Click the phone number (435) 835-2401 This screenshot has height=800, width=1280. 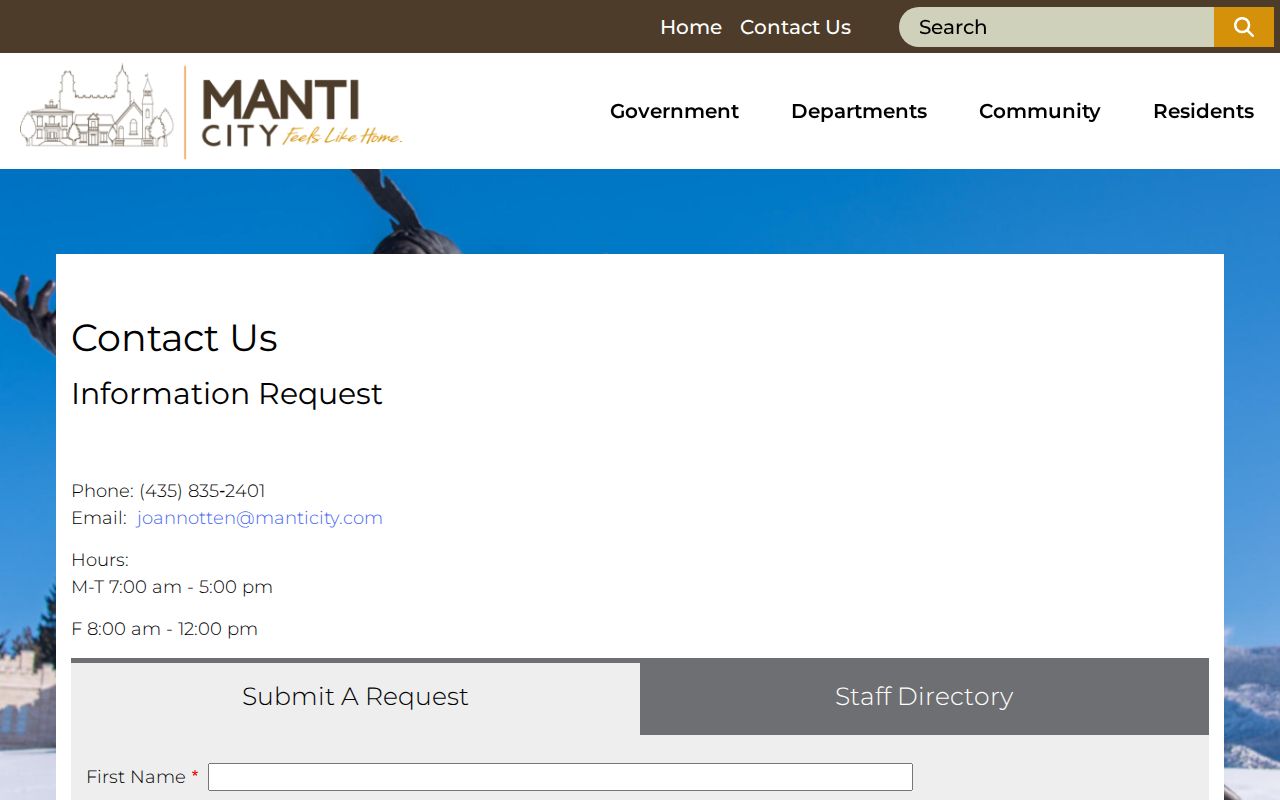[202, 491]
